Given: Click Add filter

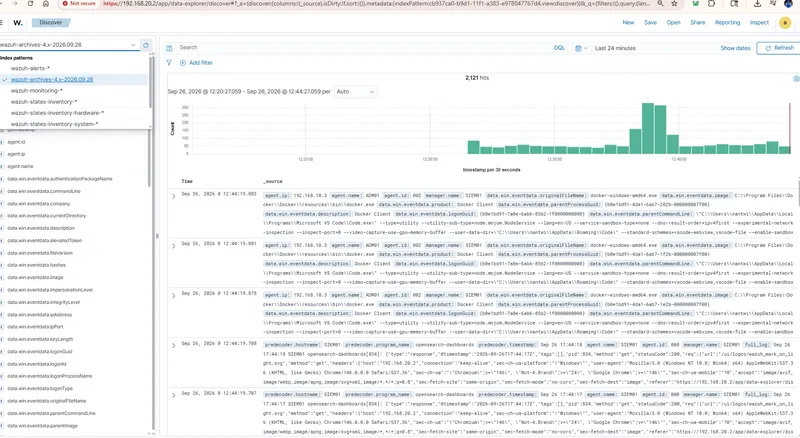Looking at the screenshot, I should pyautogui.click(x=196, y=63).
